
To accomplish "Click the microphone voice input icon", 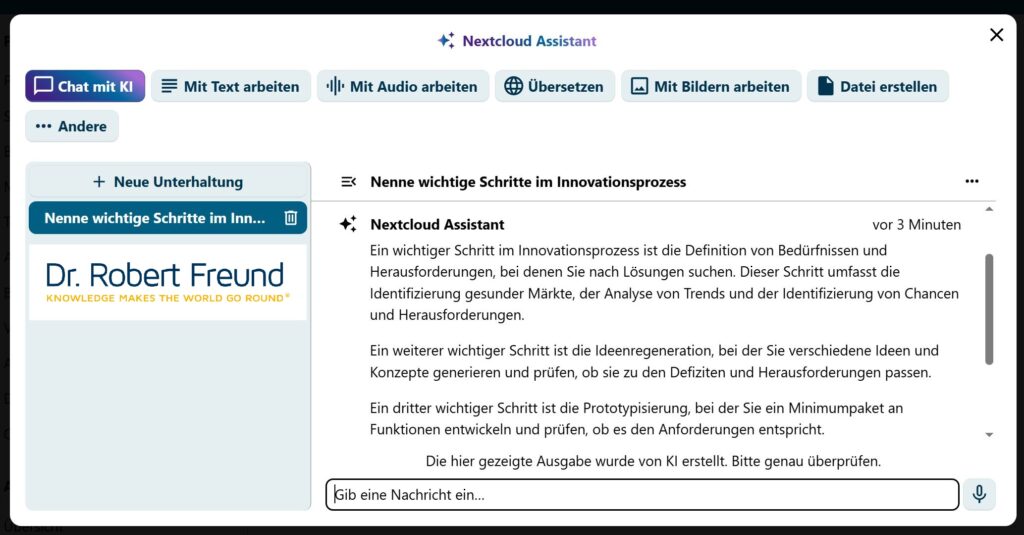I will pos(979,494).
